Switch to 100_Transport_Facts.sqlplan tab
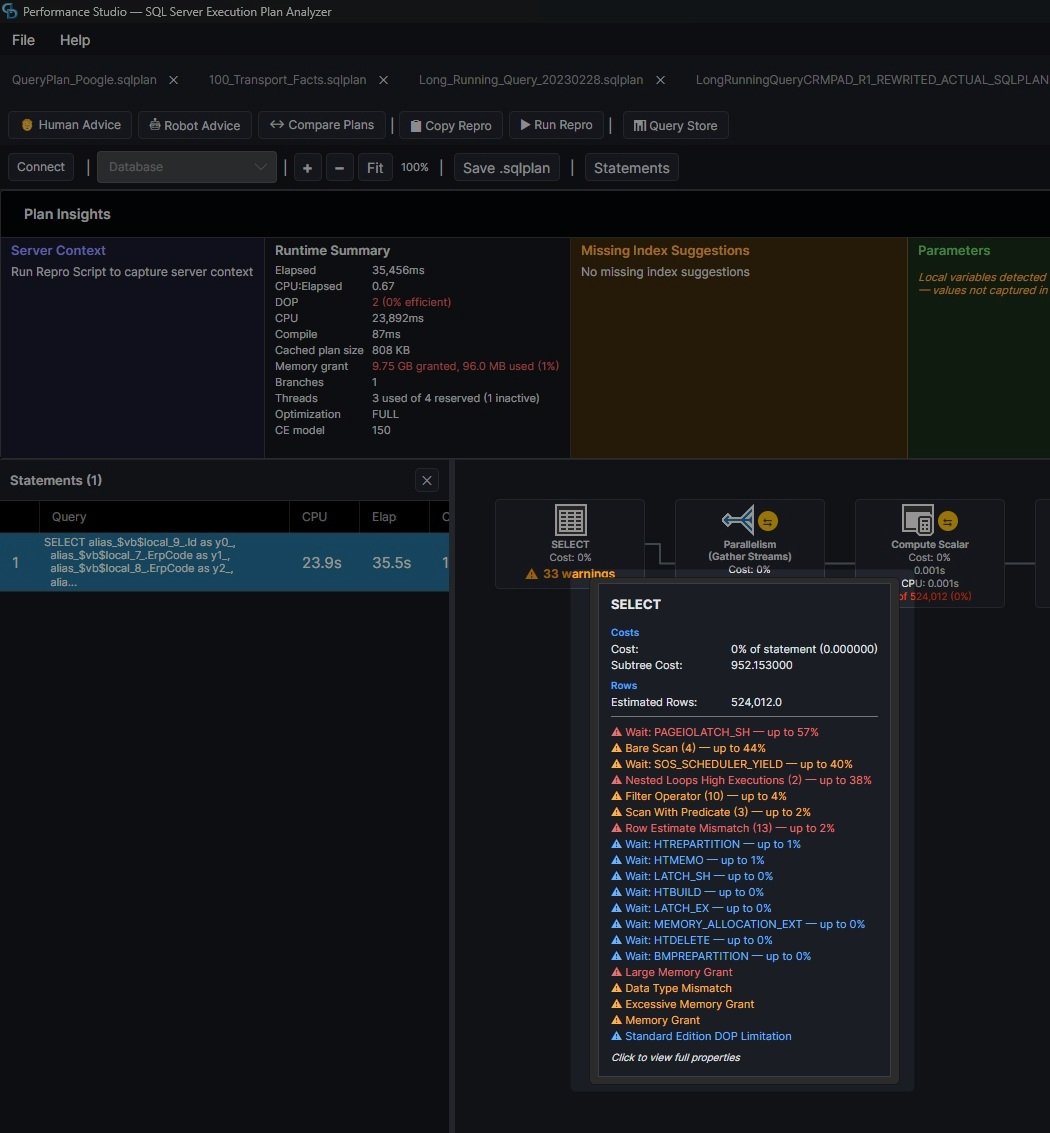Image resolution: width=1050 pixels, height=1133 pixels. tap(288, 79)
